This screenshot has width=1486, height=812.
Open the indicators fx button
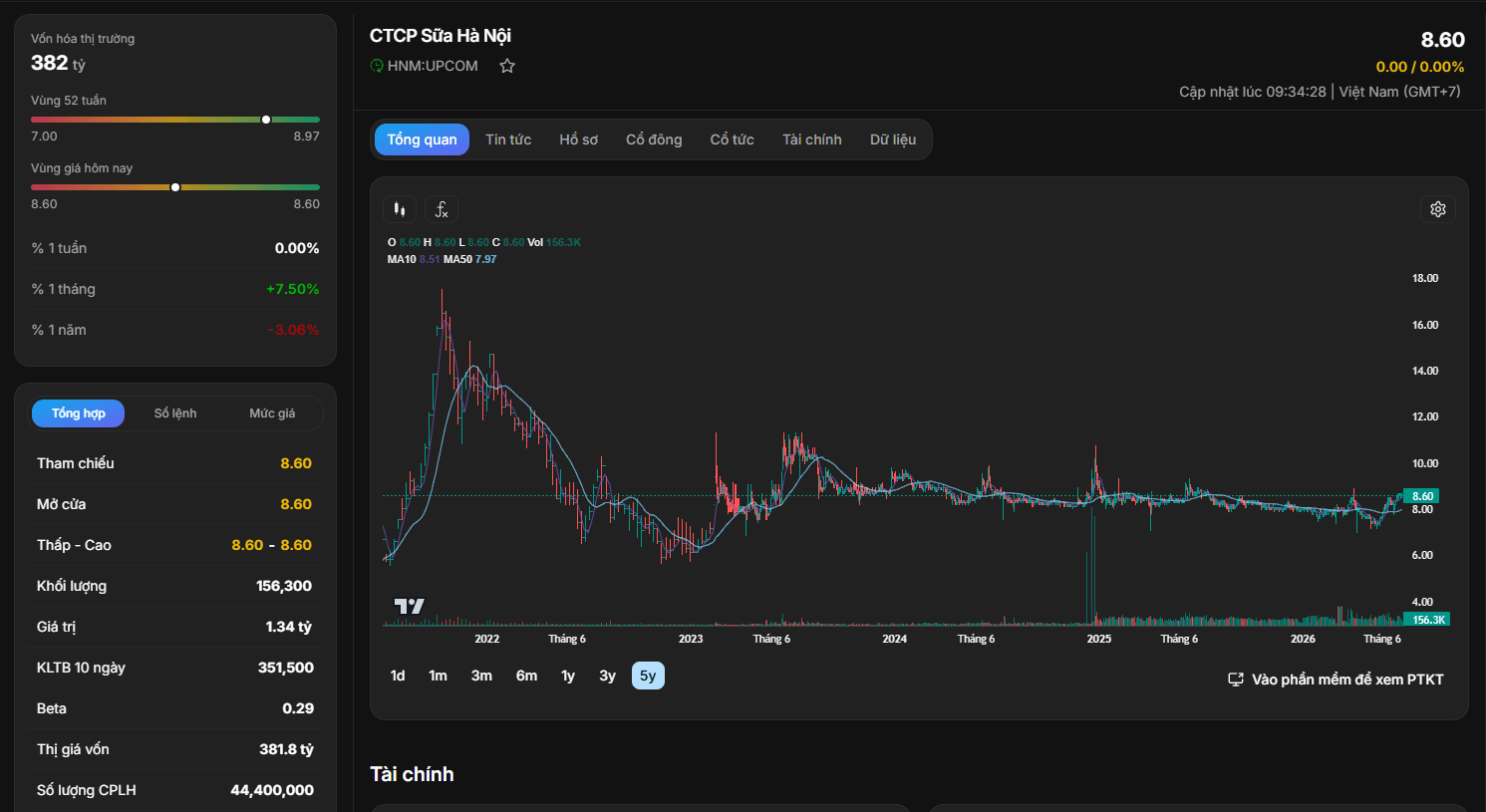pyautogui.click(x=442, y=209)
